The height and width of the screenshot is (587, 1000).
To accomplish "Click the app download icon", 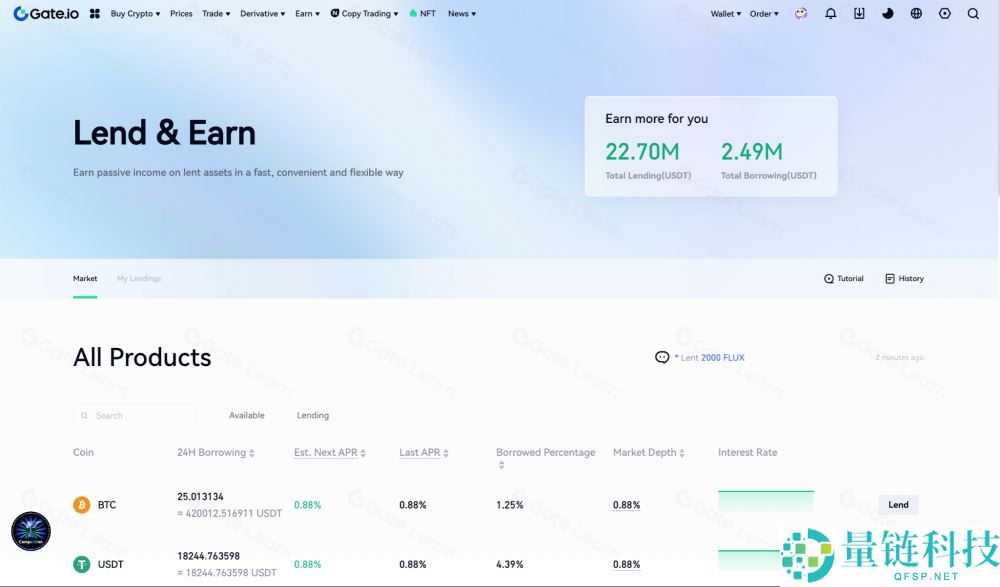I will pos(859,14).
